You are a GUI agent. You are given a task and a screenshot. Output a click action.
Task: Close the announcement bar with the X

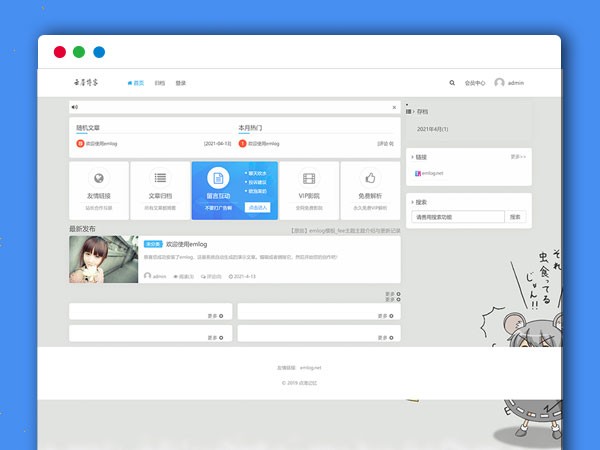pyautogui.click(x=394, y=107)
